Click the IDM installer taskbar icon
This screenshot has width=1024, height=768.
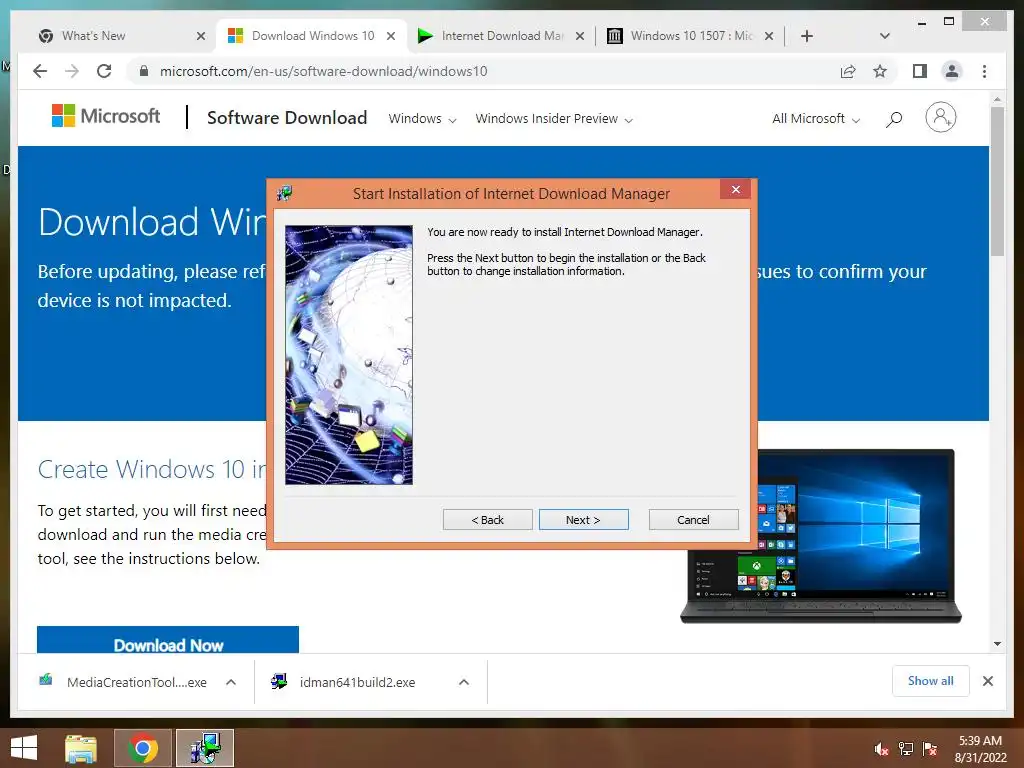click(x=204, y=748)
